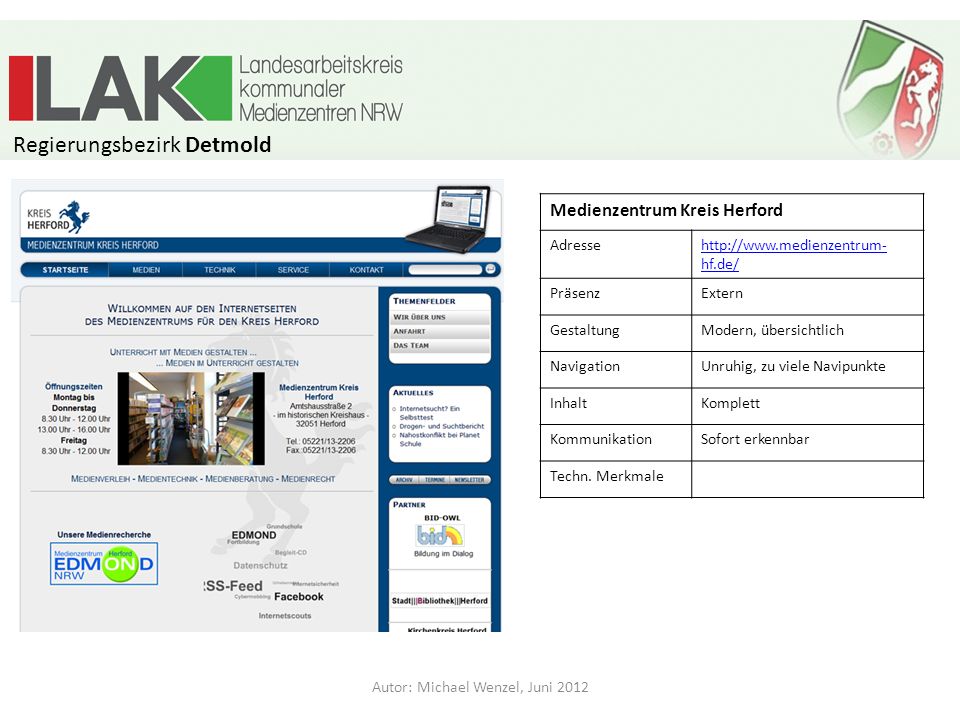This screenshot has width=960, height=720.
Task: Click the website search input field
Action: (445, 269)
